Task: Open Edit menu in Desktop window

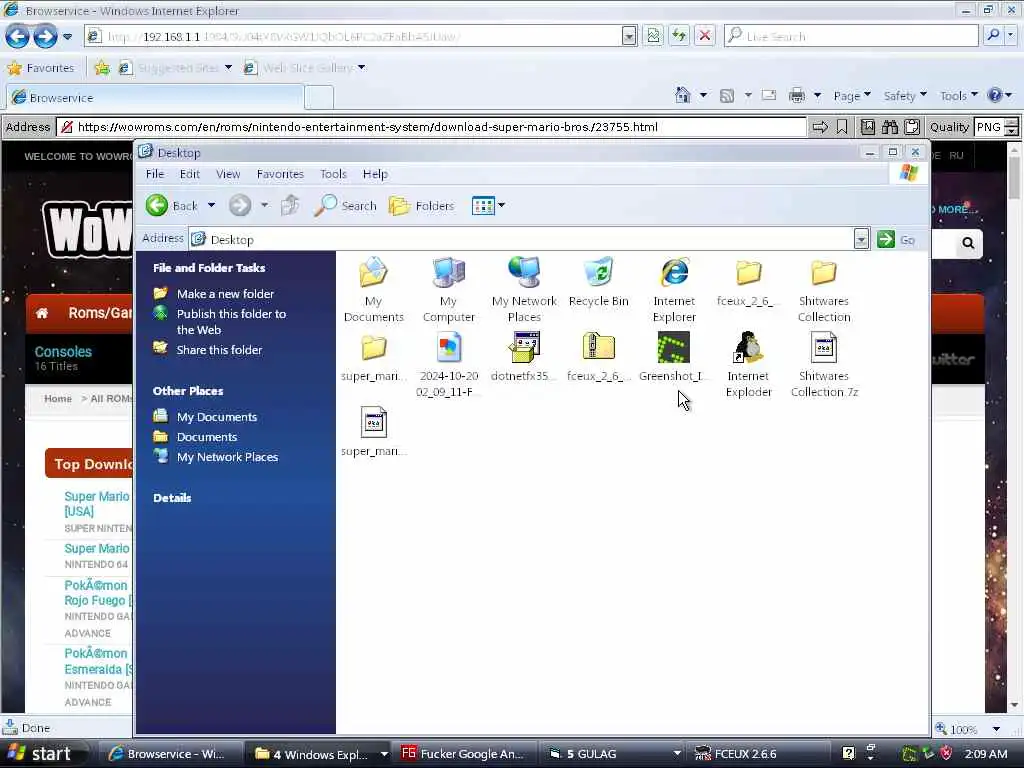Action: tap(189, 174)
